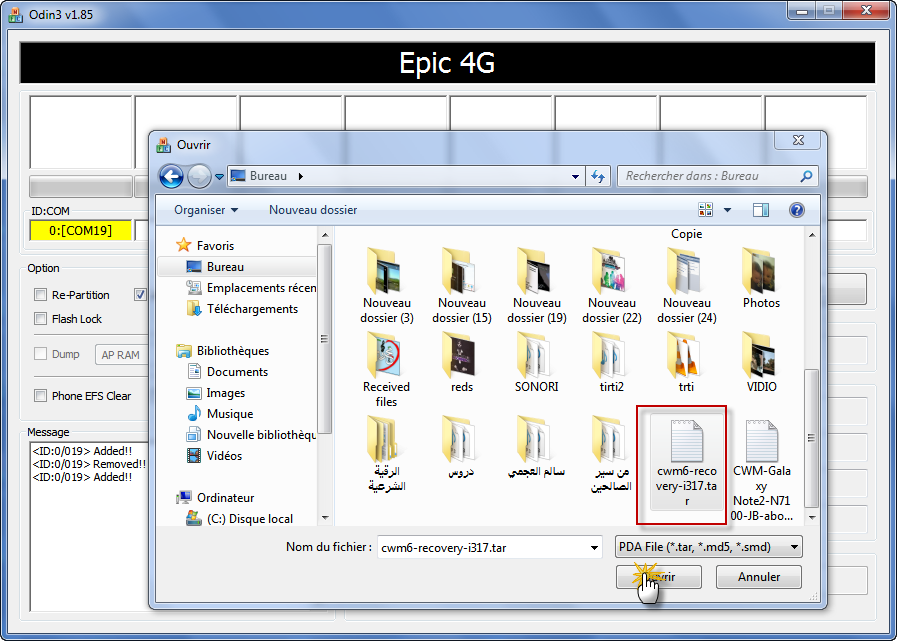Open the PDA File type filter dropdown
Viewport: 897px width, 641px height.
(708, 547)
